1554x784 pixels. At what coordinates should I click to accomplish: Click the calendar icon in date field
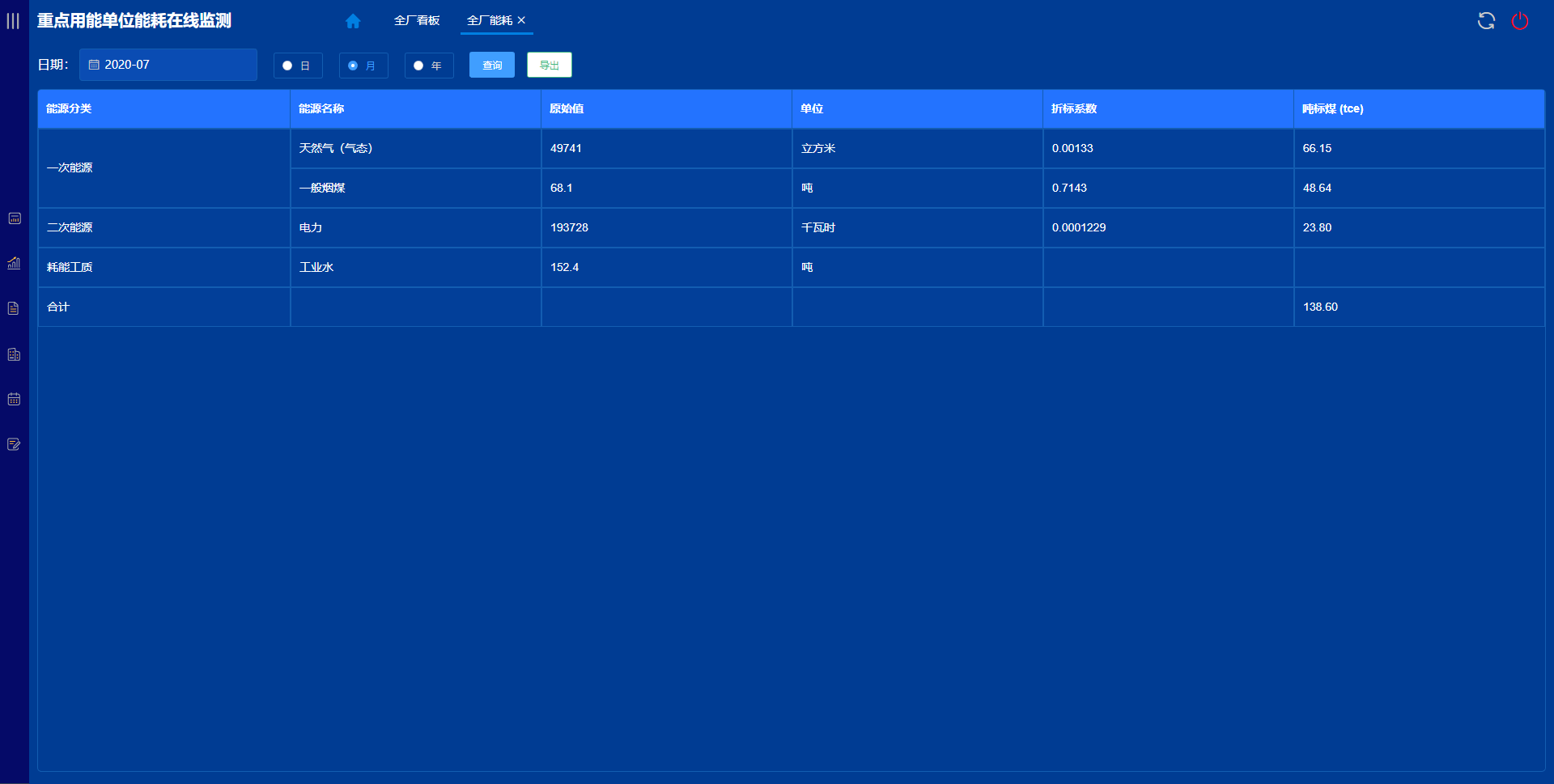[x=94, y=65]
